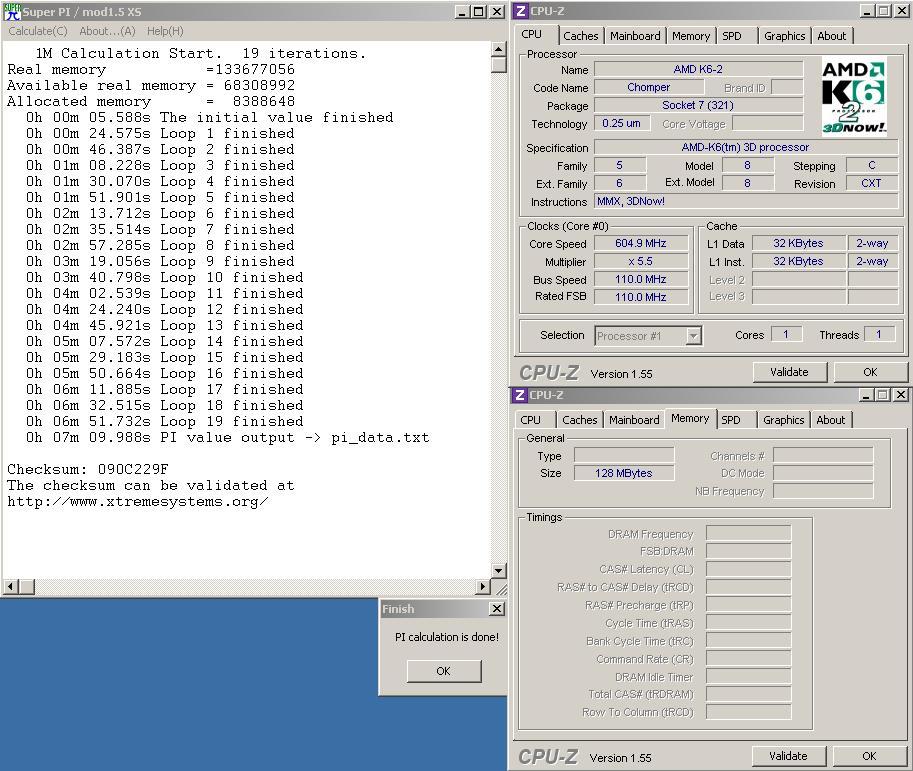Click Validate in bottom CPU-Z window
The height and width of the screenshot is (771, 913).
[x=788, y=756]
